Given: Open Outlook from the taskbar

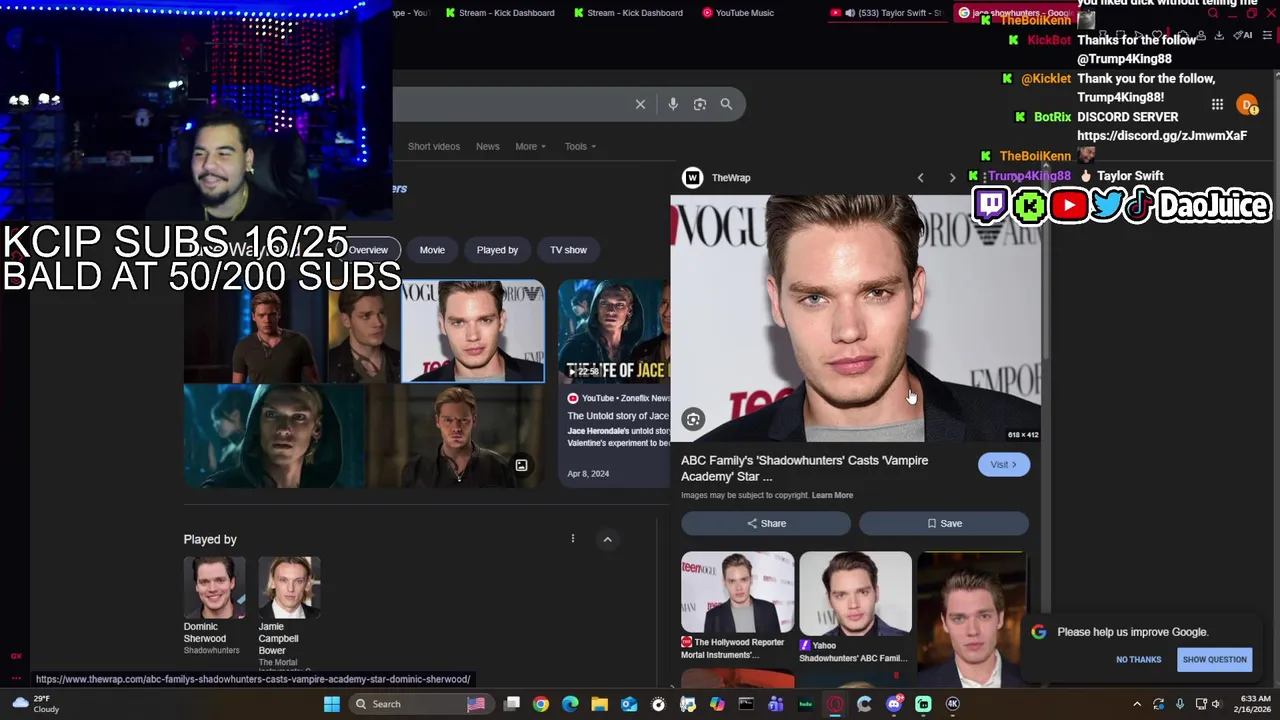Looking at the screenshot, I should [629, 704].
